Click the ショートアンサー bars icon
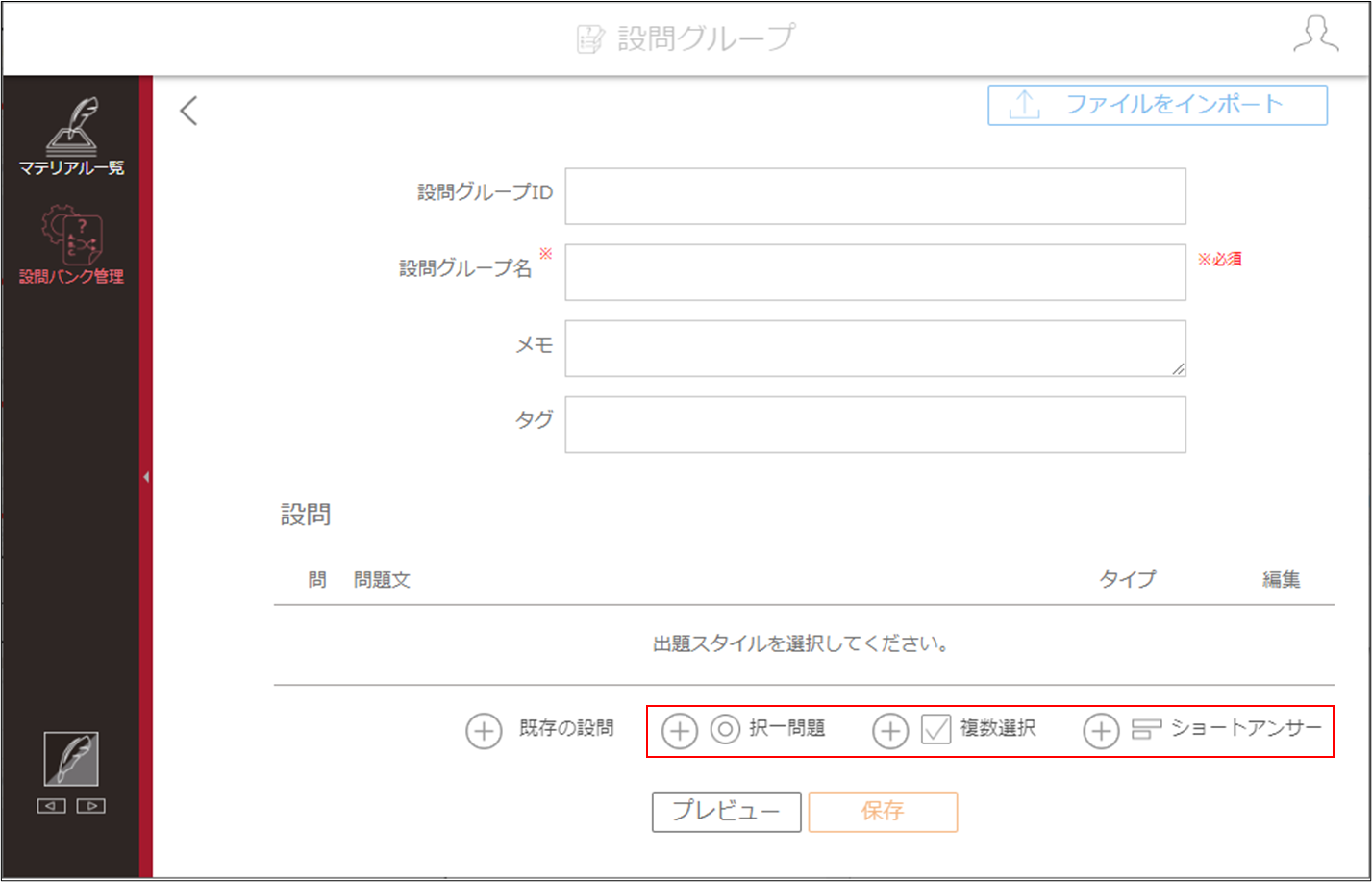1372x882 pixels. tap(1146, 730)
